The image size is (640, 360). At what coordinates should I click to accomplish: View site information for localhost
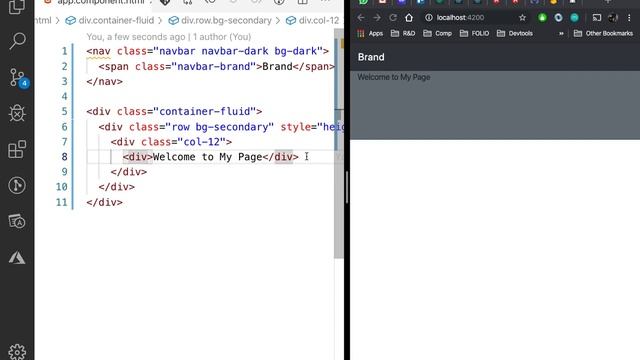pyautogui.click(x=429, y=18)
